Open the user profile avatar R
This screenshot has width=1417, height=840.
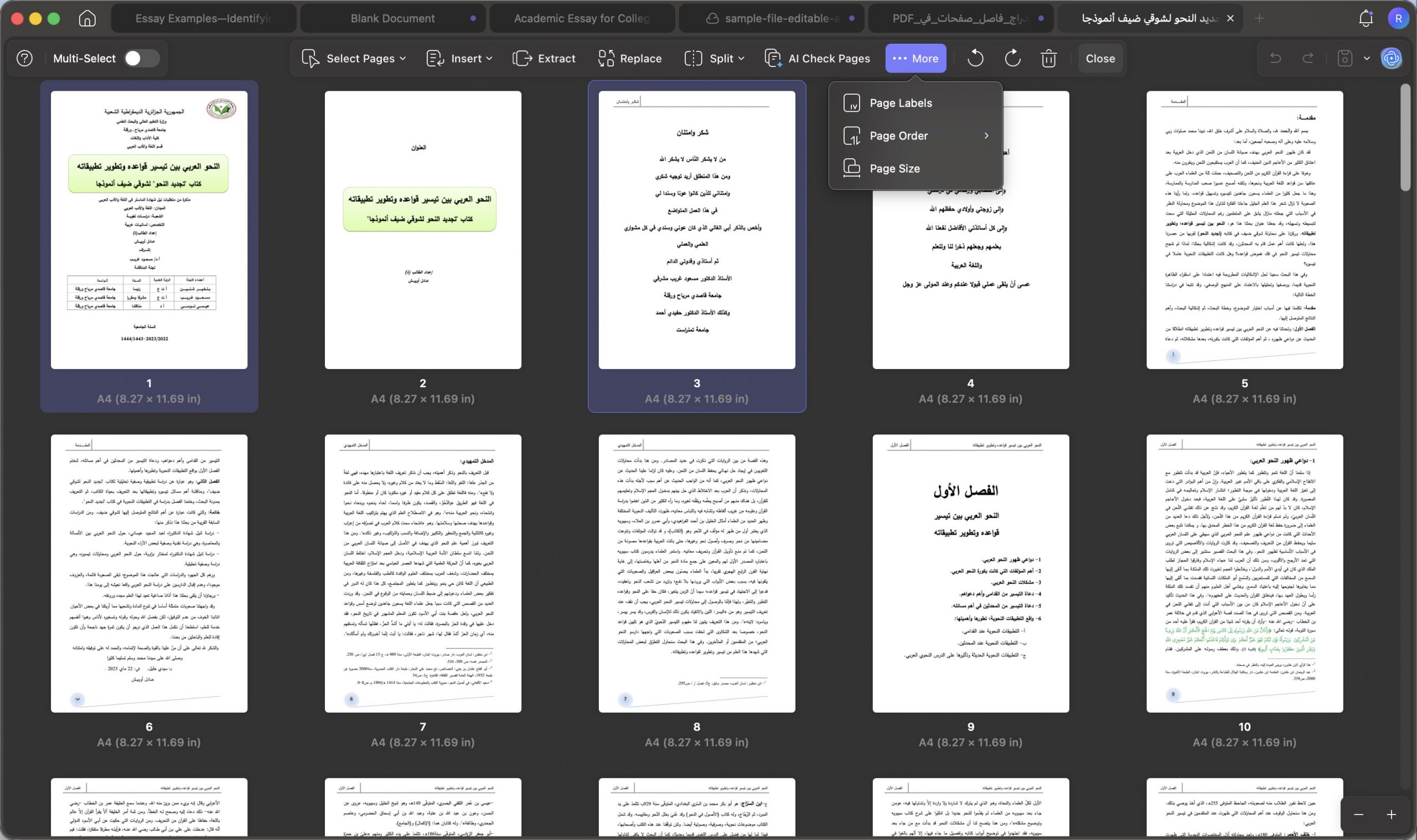pyautogui.click(x=1398, y=18)
